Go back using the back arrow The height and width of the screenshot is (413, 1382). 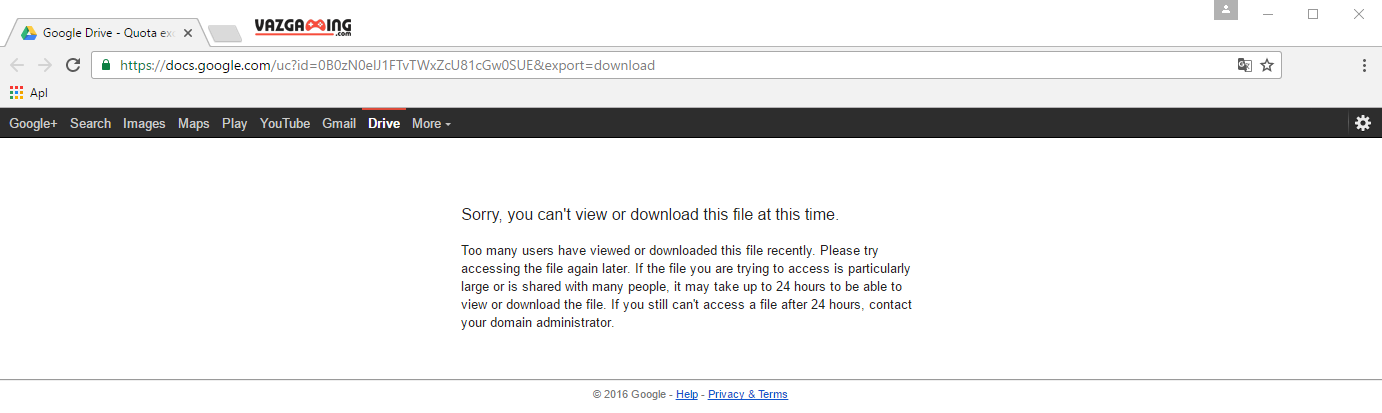tap(17, 65)
